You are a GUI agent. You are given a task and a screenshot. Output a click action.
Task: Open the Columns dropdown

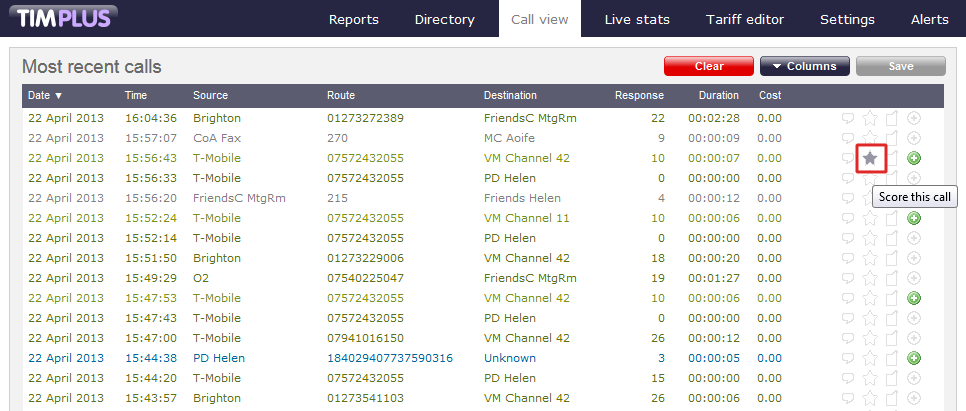tap(805, 66)
